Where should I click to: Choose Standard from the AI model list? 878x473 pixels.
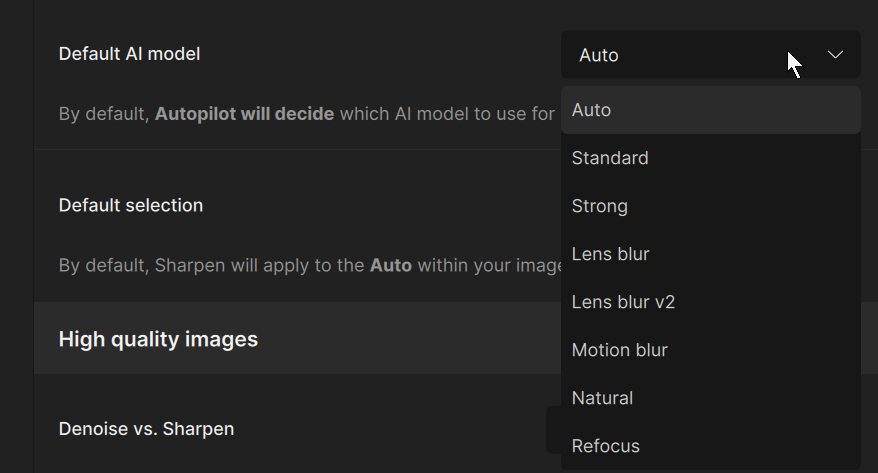pos(610,158)
